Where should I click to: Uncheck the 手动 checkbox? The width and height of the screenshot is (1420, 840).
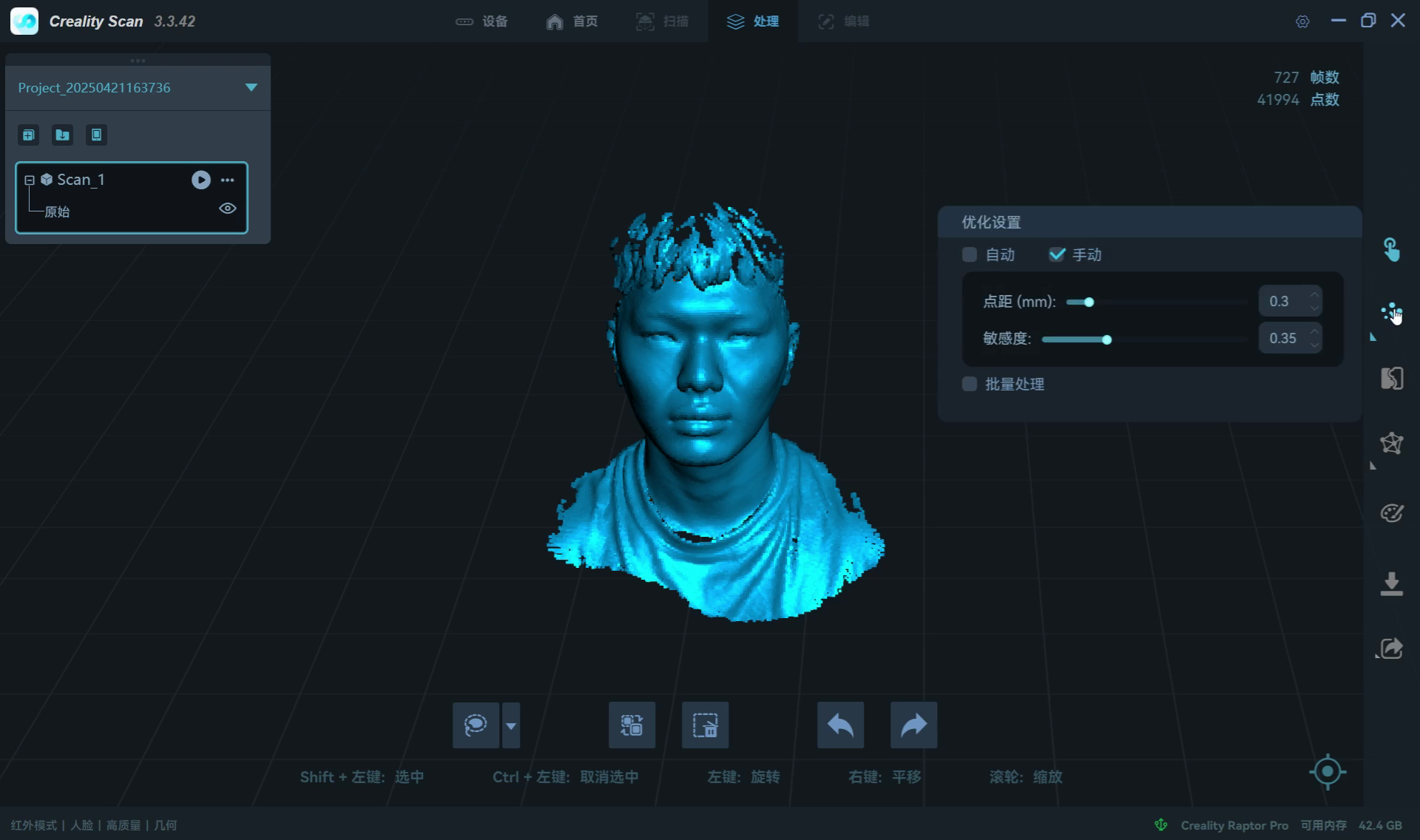(x=1057, y=255)
